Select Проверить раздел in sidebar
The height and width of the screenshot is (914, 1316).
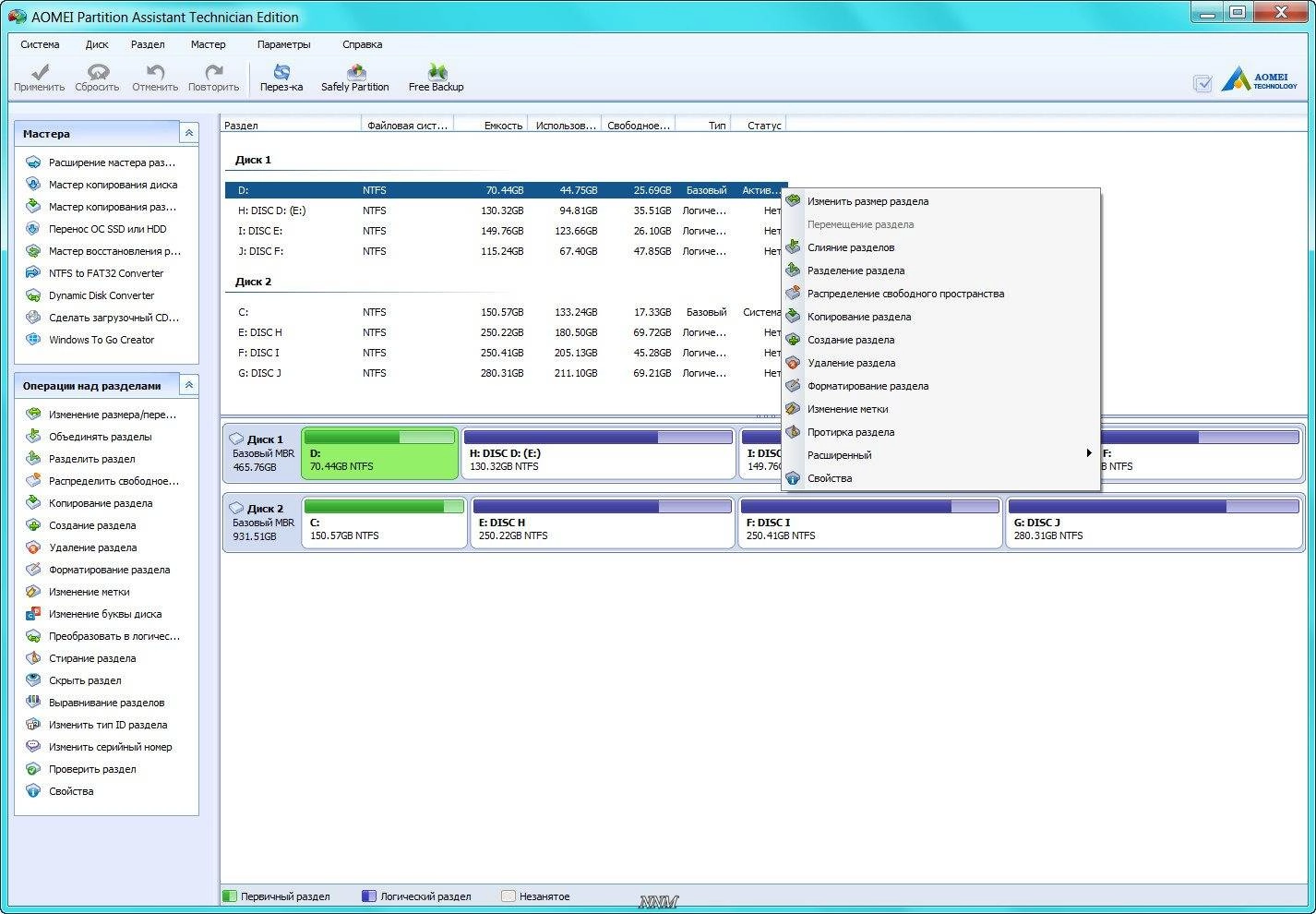point(92,769)
